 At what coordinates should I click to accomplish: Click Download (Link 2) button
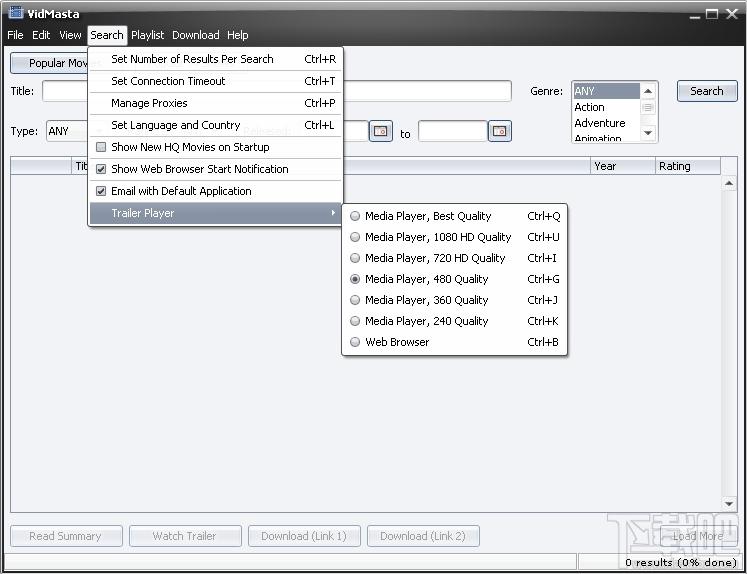(423, 536)
